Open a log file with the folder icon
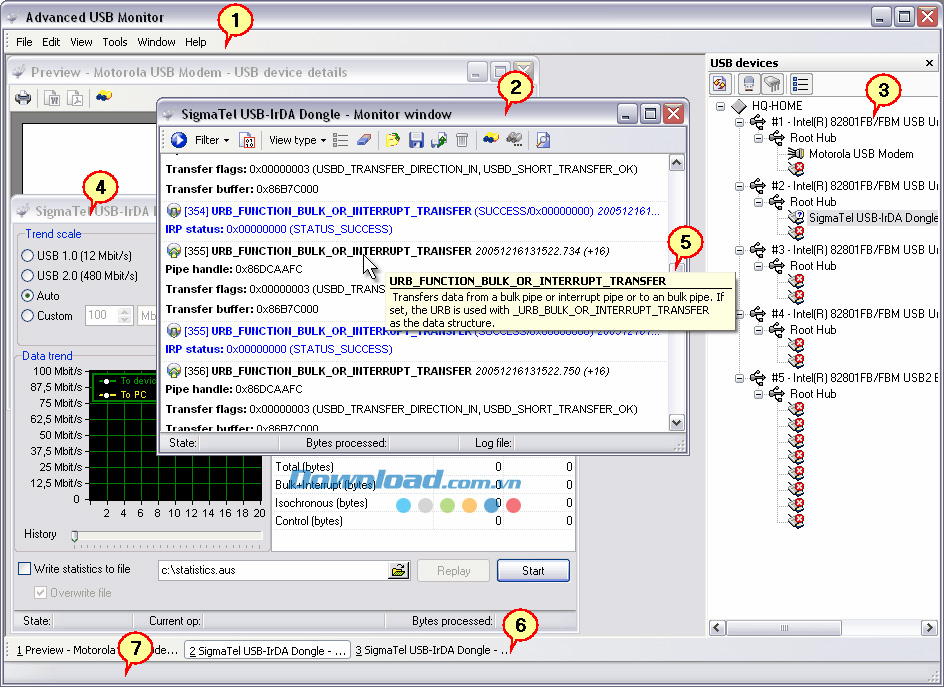 point(393,140)
